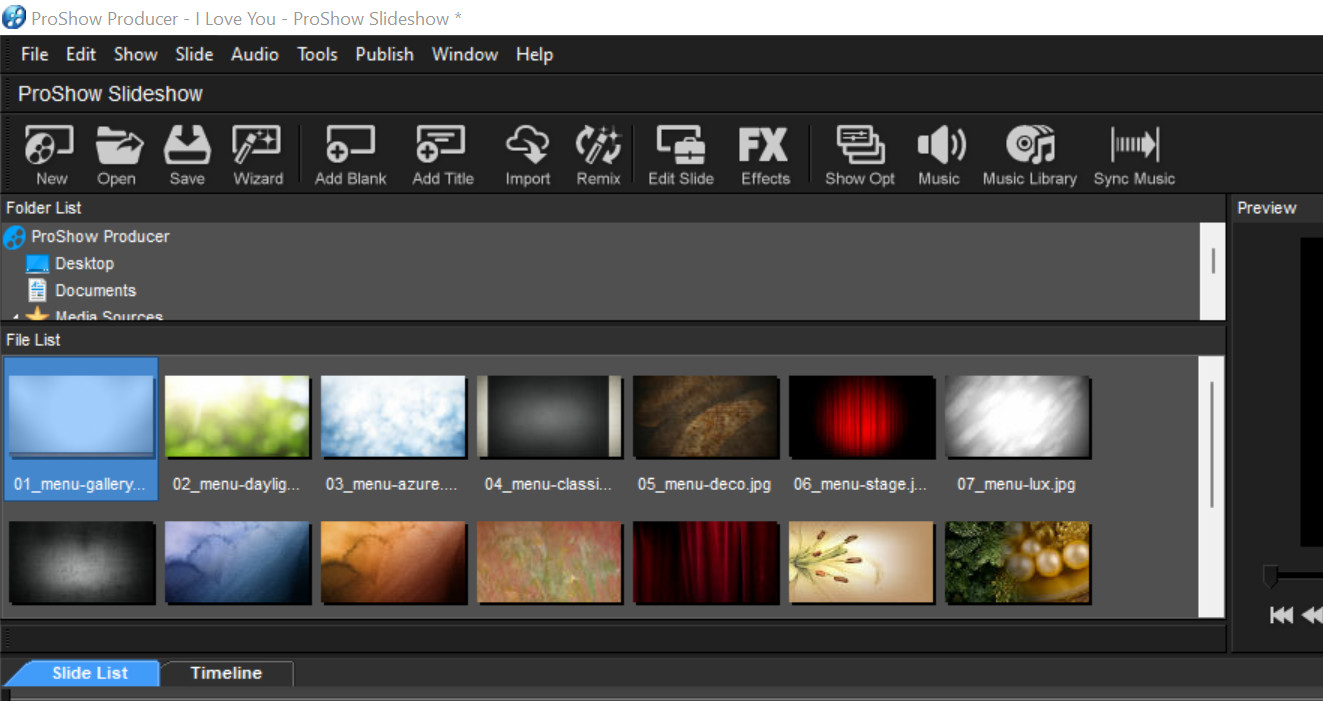Open the slideshow Wizard
Viewport: 1323px width, 701px height.
pos(258,155)
